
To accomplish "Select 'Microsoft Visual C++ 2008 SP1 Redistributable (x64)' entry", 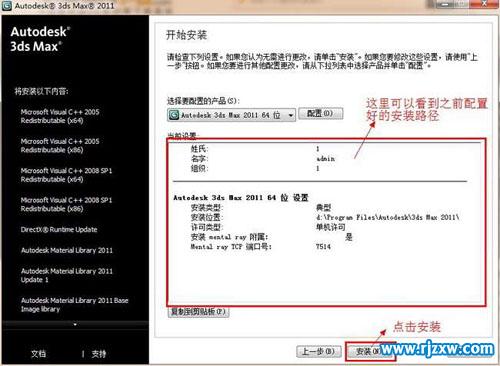I will (66, 175).
